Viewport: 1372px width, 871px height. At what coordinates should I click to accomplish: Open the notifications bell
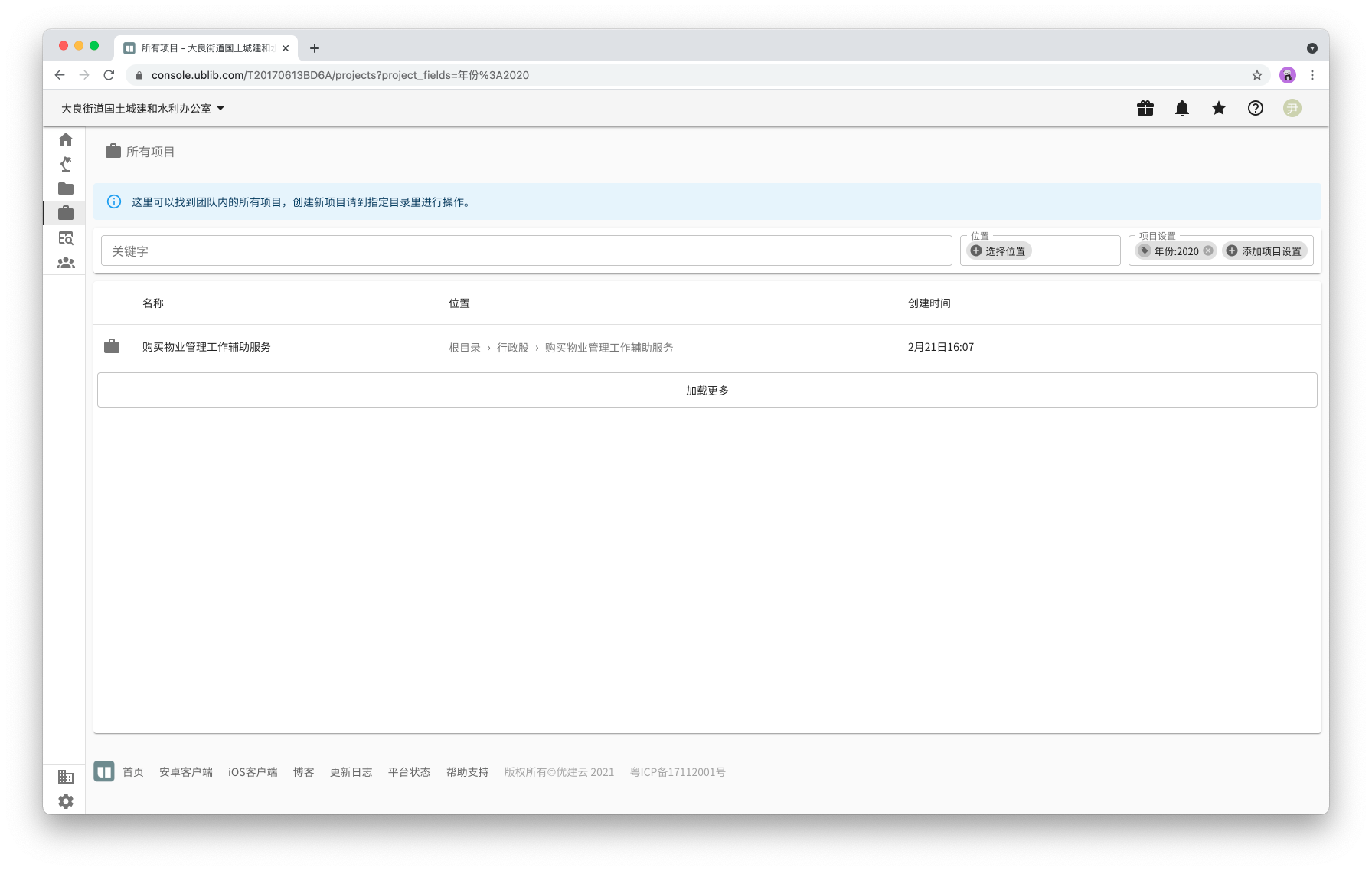pyautogui.click(x=1182, y=109)
